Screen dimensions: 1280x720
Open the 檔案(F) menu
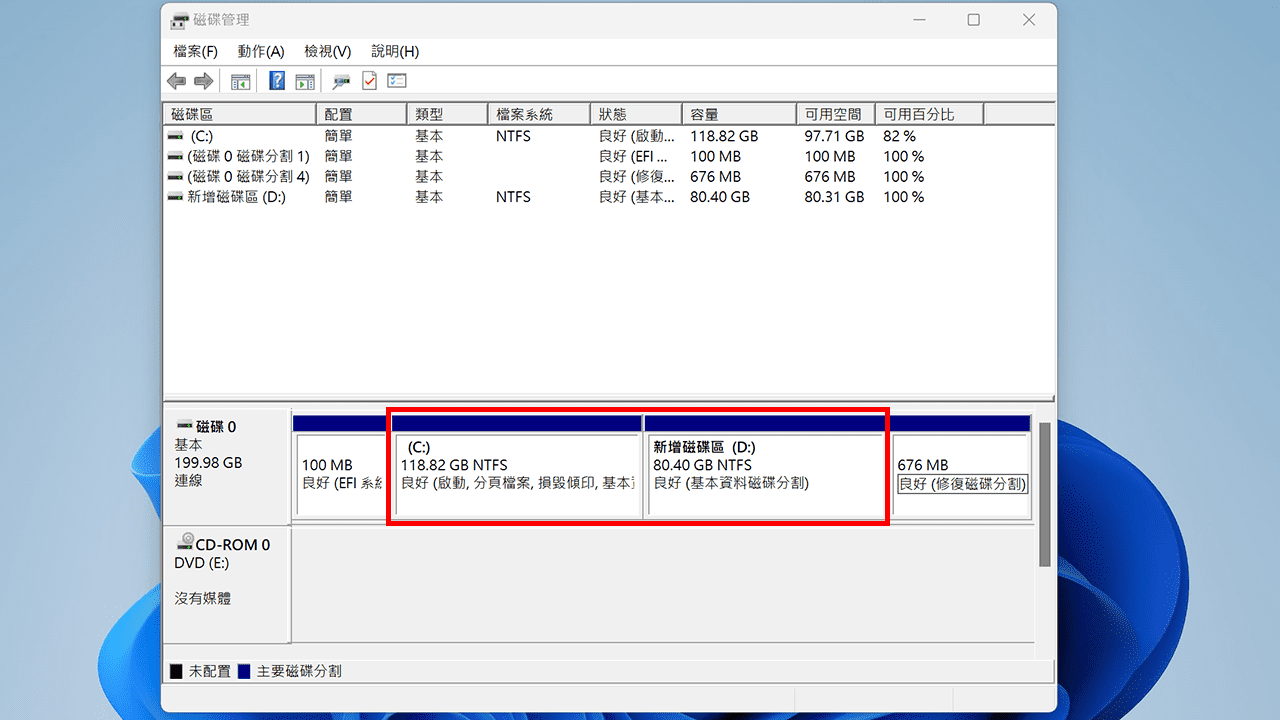tap(195, 51)
